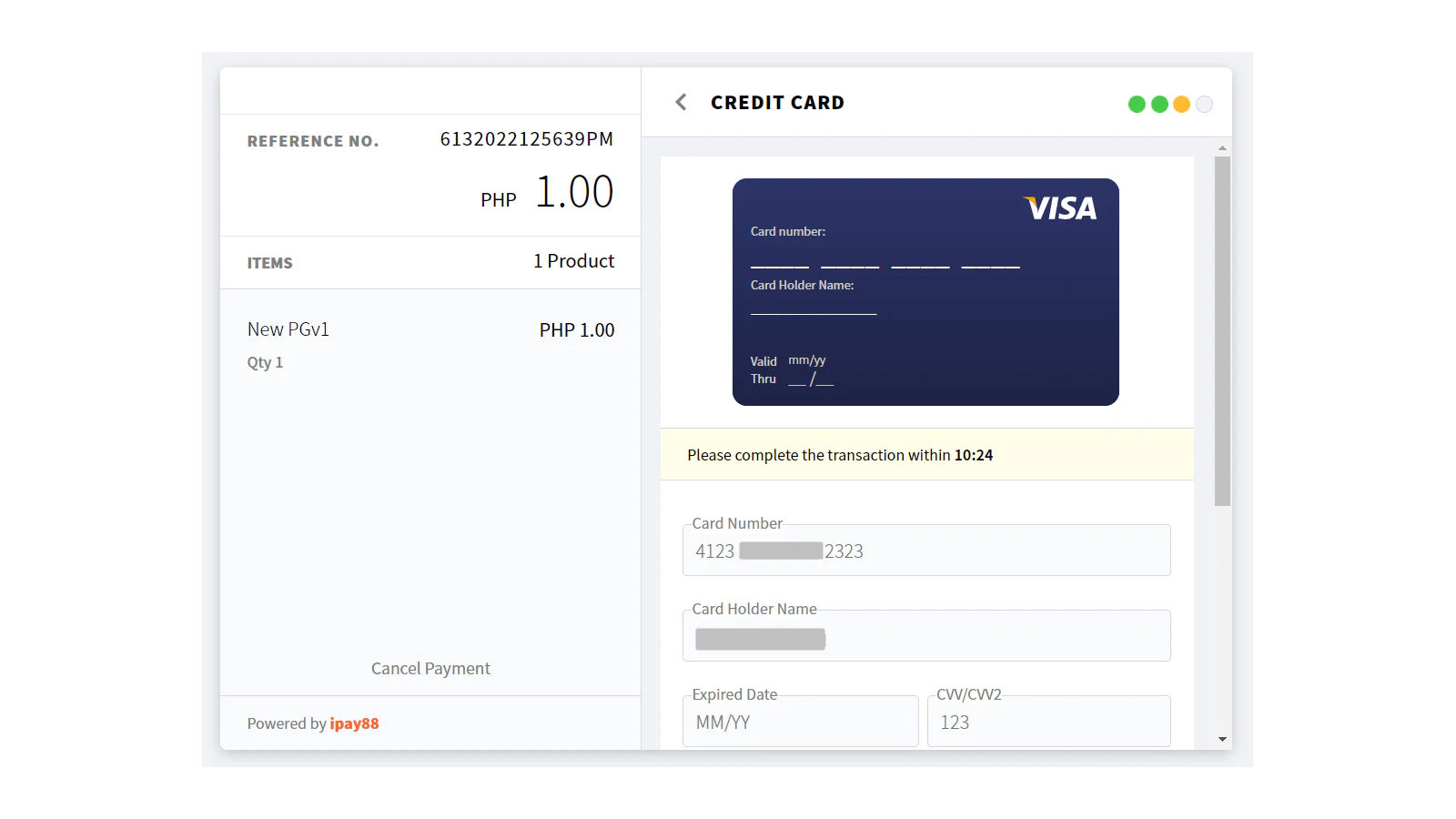Click the transaction countdown notice
The image size is (1456, 819).
(926, 454)
